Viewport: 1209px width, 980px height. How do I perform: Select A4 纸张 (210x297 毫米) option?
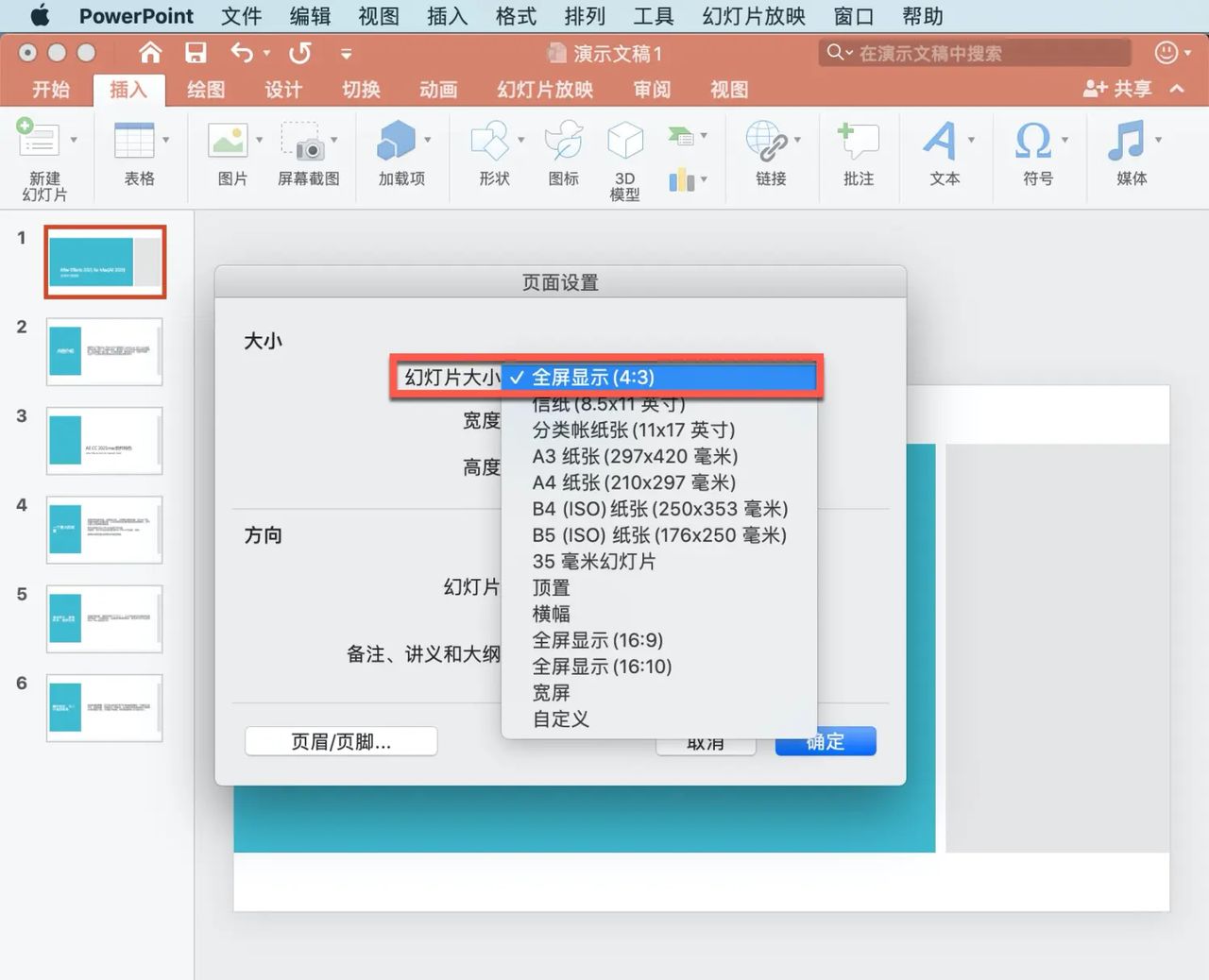click(x=659, y=483)
